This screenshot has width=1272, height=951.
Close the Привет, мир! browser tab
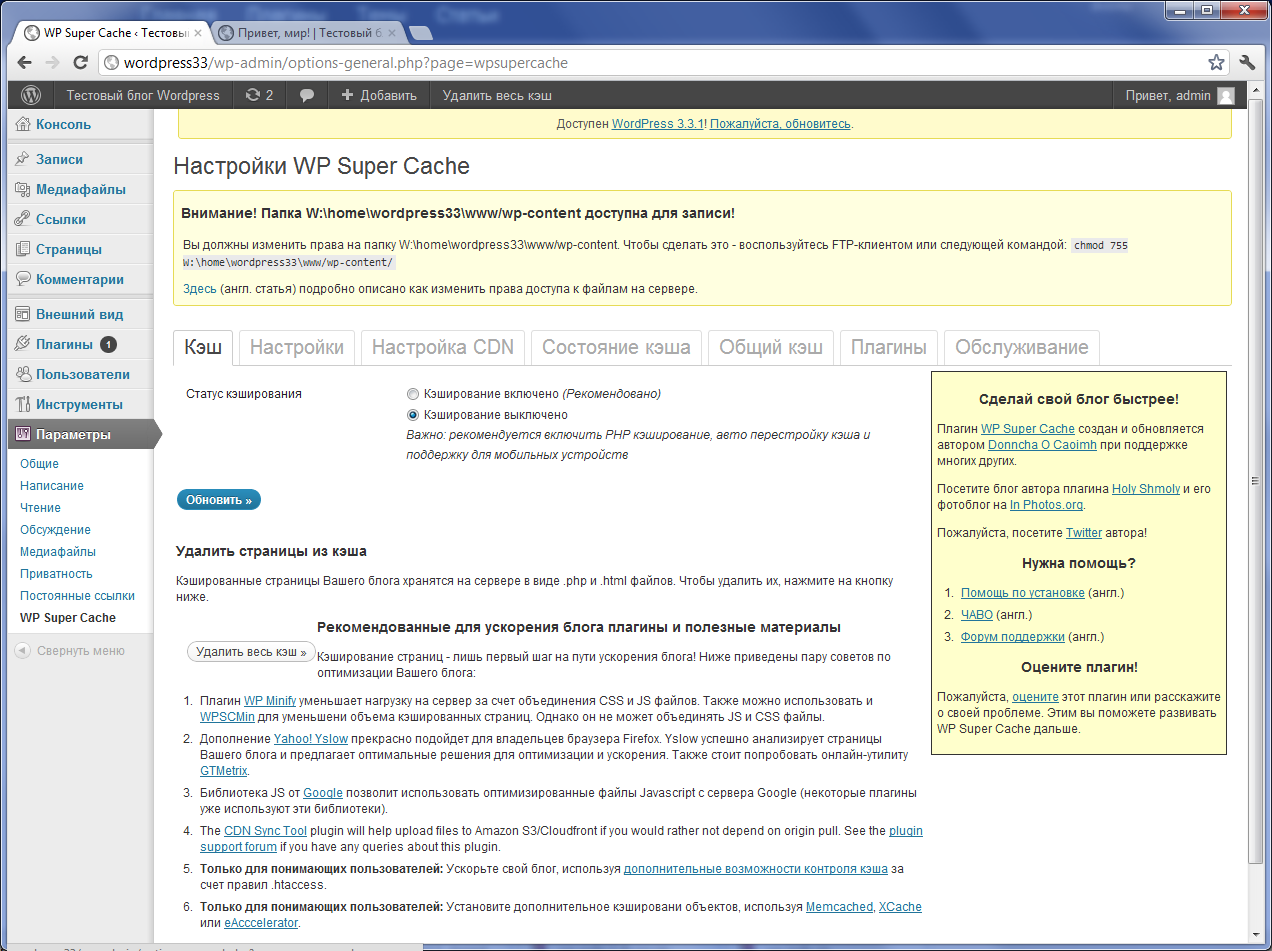click(x=391, y=33)
